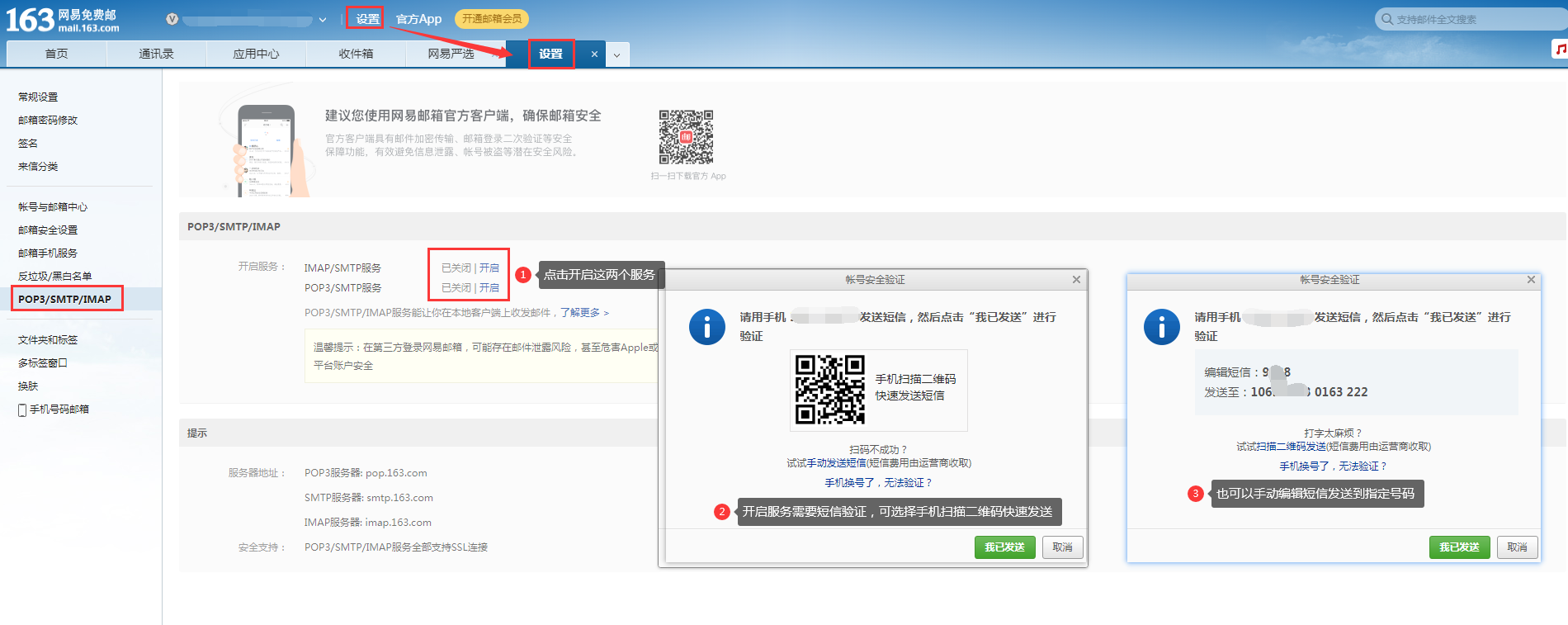The width and height of the screenshot is (1568, 625).
Task: Switch to the 应用中心 tab
Action: pyautogui.click(x=256, y=54)
